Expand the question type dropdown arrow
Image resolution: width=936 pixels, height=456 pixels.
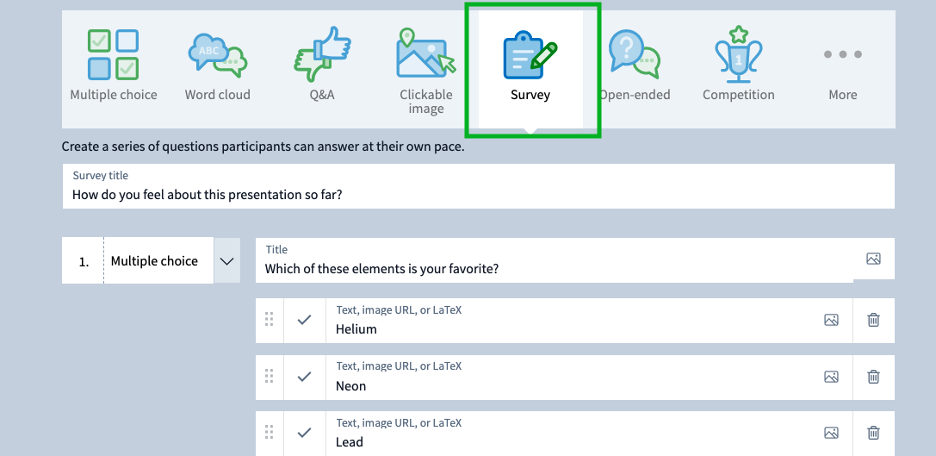pos(227,261)
